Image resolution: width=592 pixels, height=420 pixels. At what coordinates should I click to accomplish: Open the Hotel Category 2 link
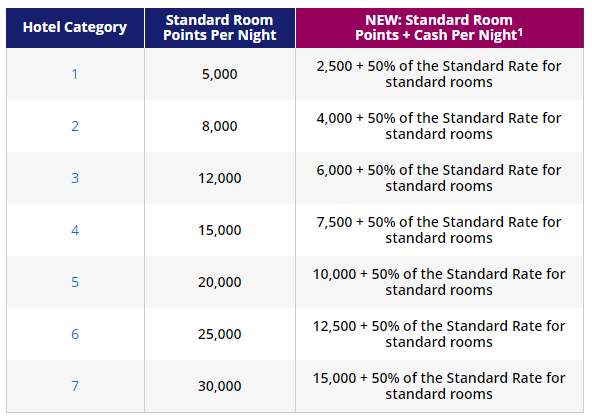(75, 126)
